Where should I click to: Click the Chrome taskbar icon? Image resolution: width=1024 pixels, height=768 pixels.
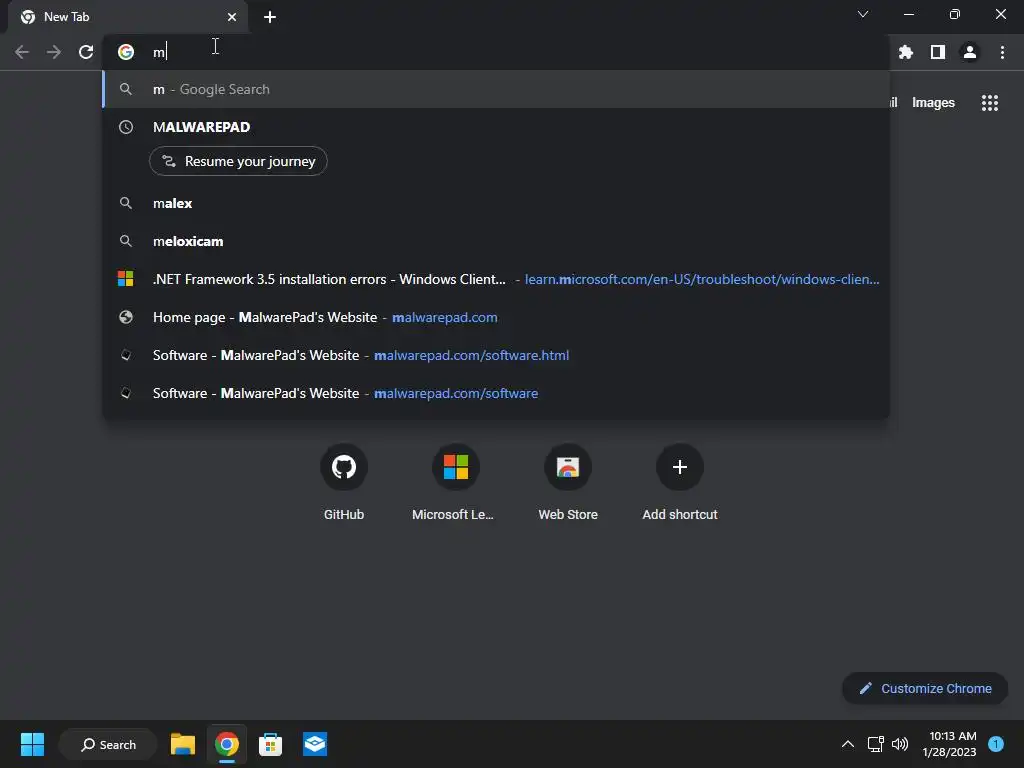(227, 744)
